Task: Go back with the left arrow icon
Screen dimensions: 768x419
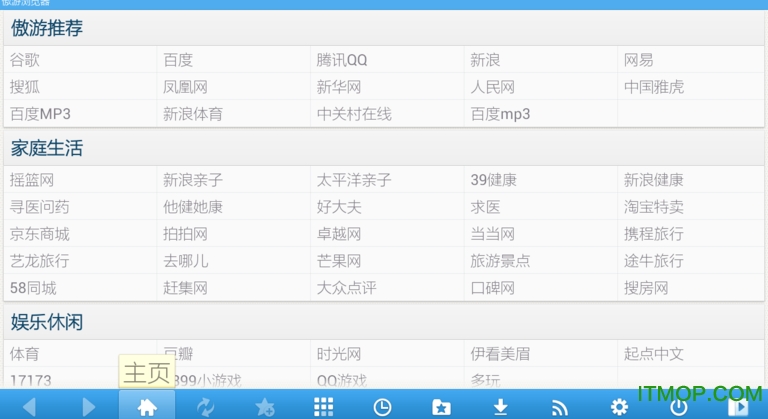Action: (29, 406)
